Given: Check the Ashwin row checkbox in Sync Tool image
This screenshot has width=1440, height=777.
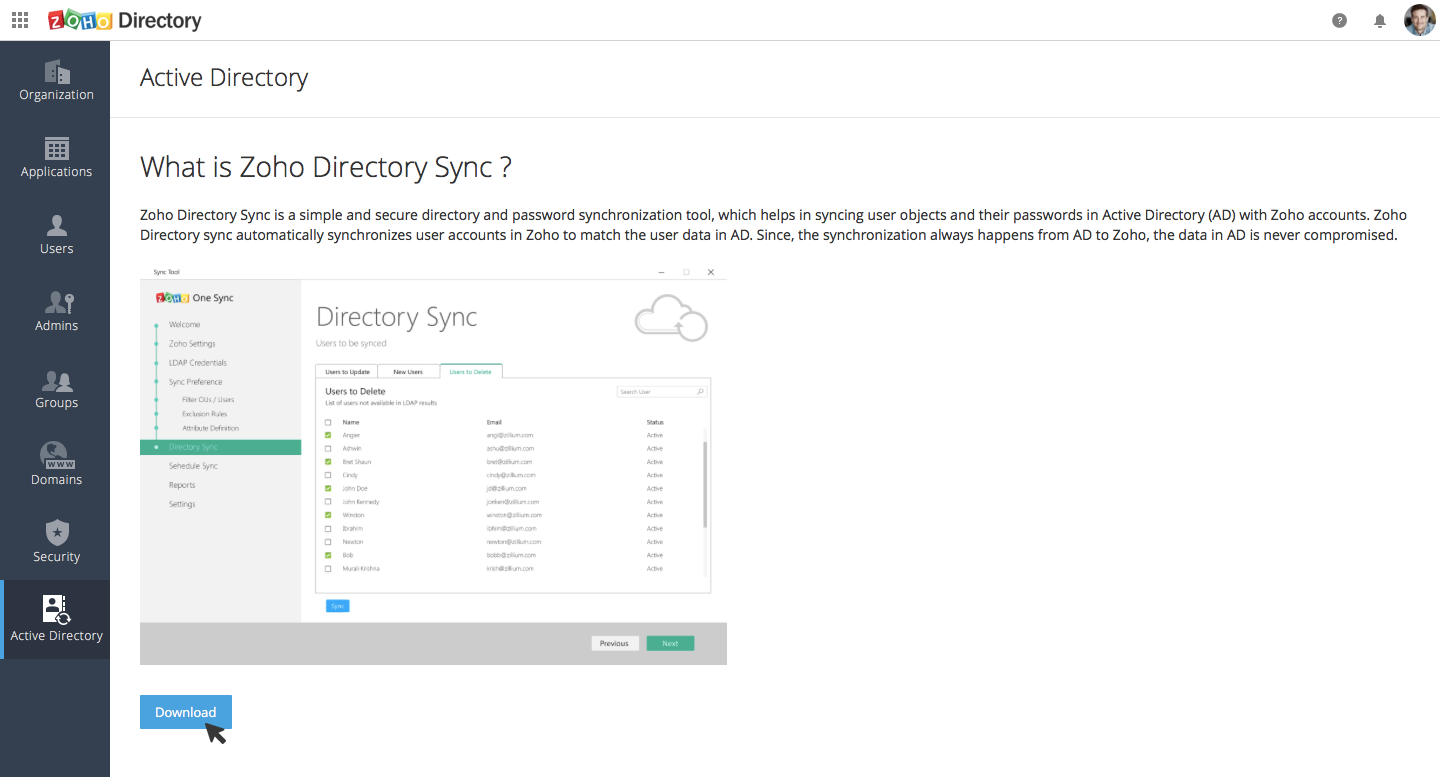Looking at the screenshot, I should 328,449.
